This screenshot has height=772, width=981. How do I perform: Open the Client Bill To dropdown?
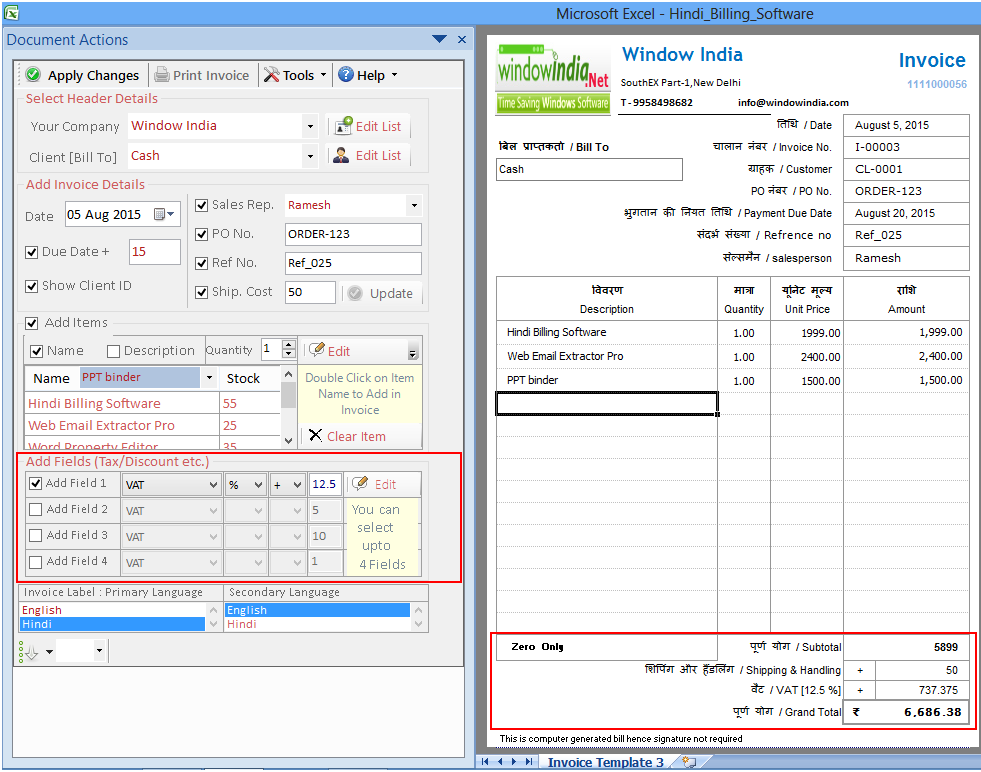[x=310, y=156]
